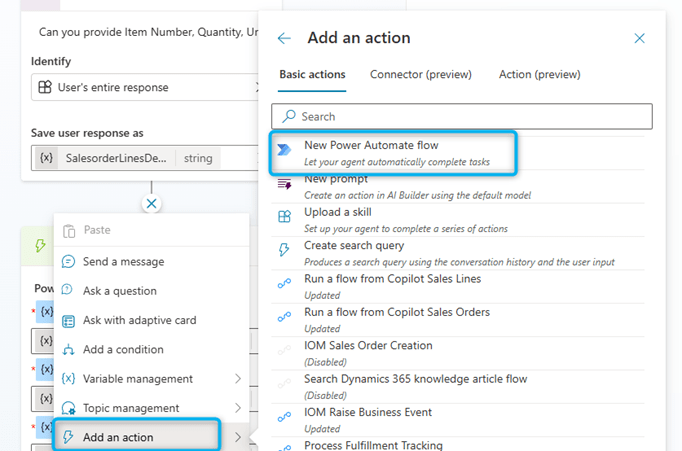
Task: Click the Ask a question icon
Action: point(69,291)
